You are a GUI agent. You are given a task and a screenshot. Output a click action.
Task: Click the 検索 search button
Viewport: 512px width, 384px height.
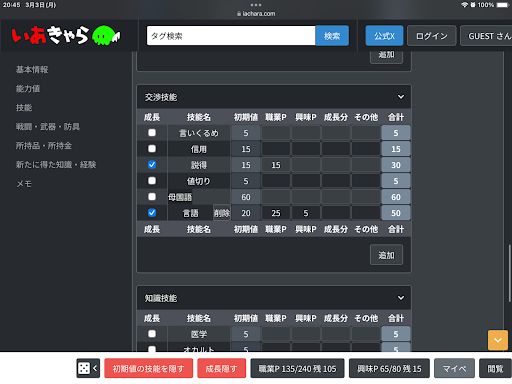pos(332,36)
